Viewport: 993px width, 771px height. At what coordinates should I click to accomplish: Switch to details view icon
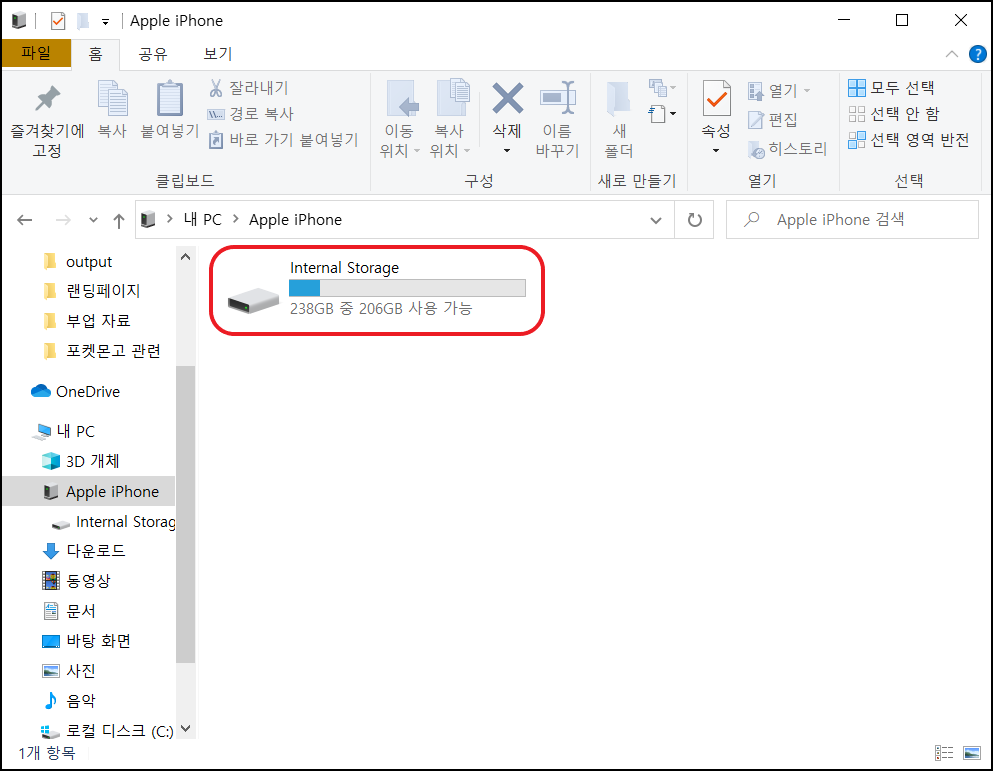click(944, 753)
